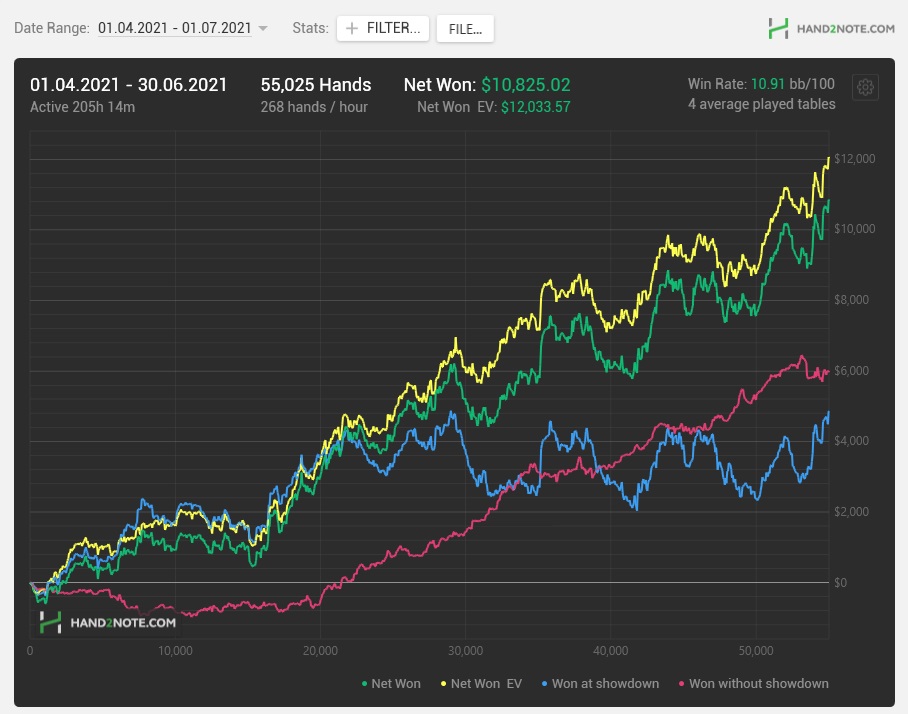Image resolution: width=908 pixels, height=714 pixels.
Task: Click the $4,000 y-axis label
Action: (851, 441)
